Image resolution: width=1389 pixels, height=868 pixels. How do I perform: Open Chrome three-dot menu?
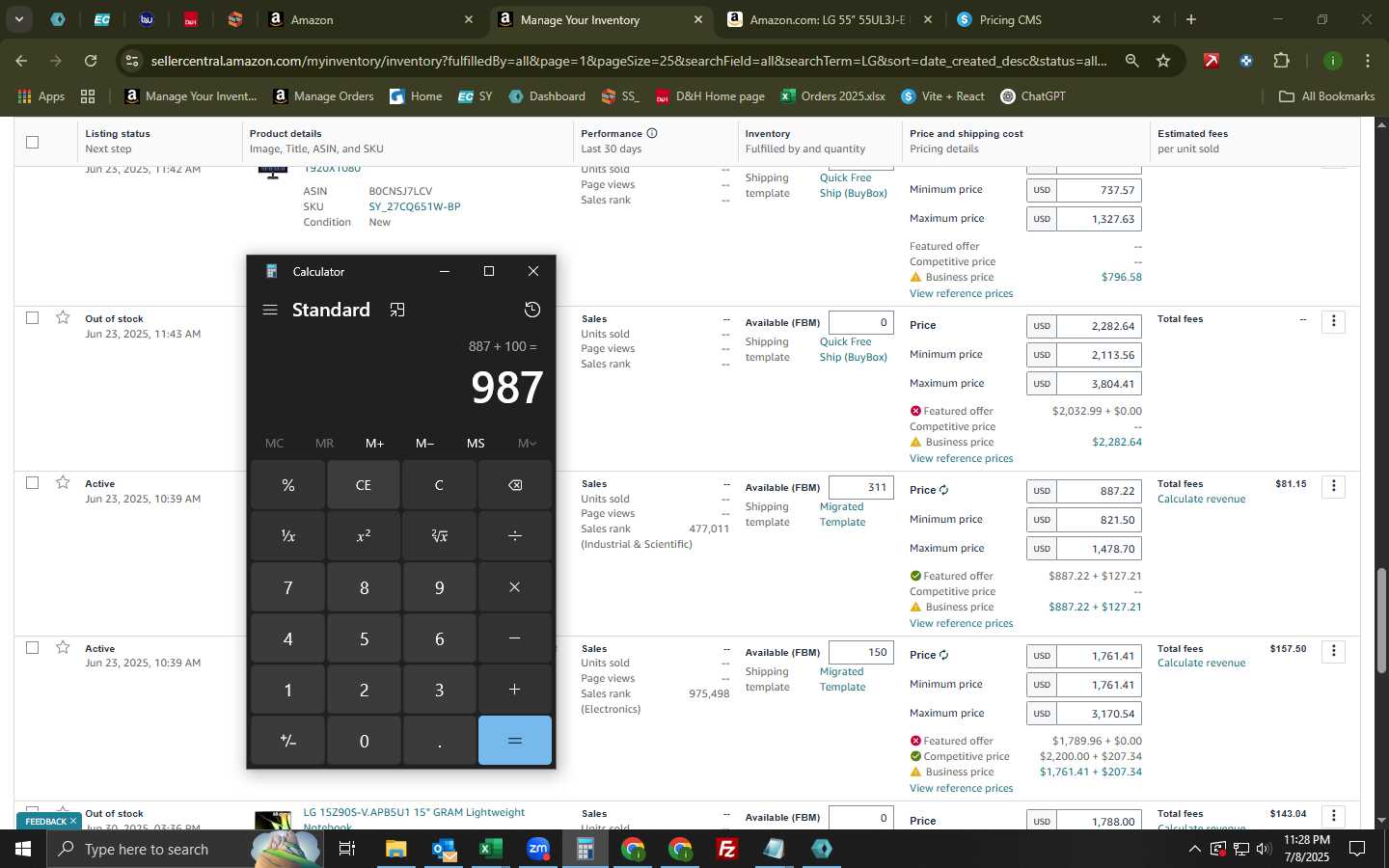pyautogui.click(x=1368, y=61)
